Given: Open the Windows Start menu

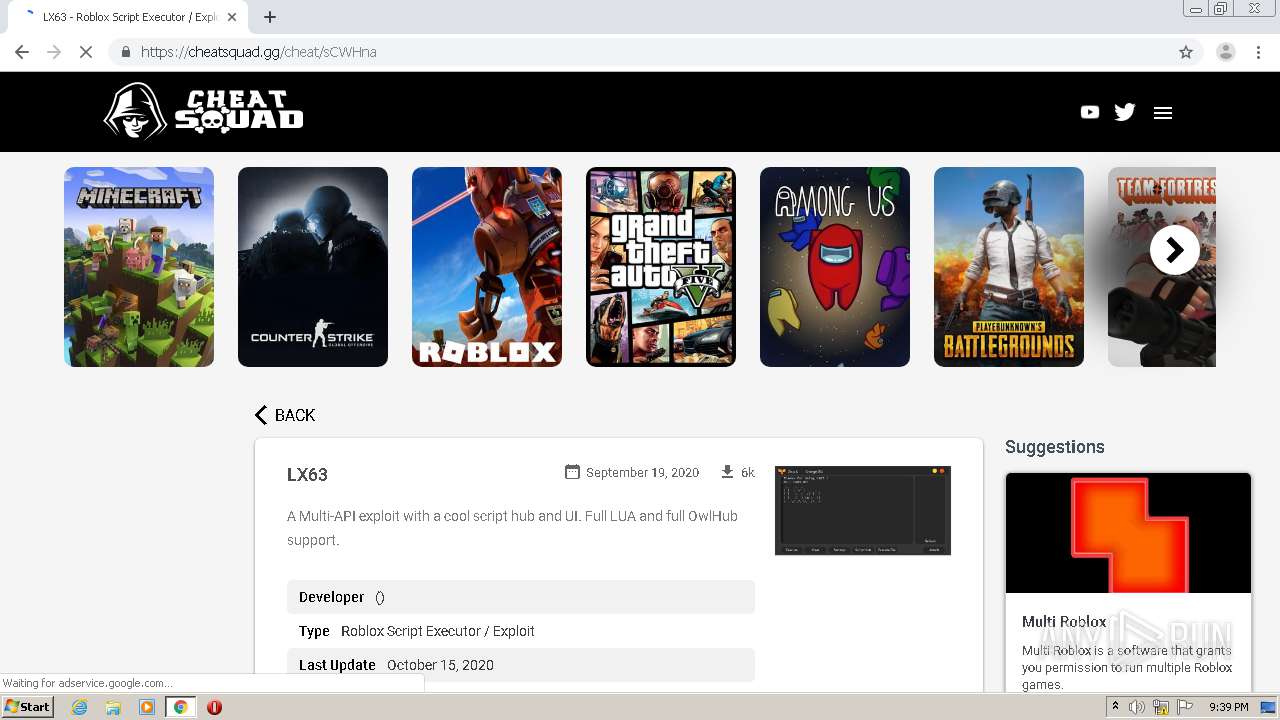Looking at the screenshot, I should point(28,707).
